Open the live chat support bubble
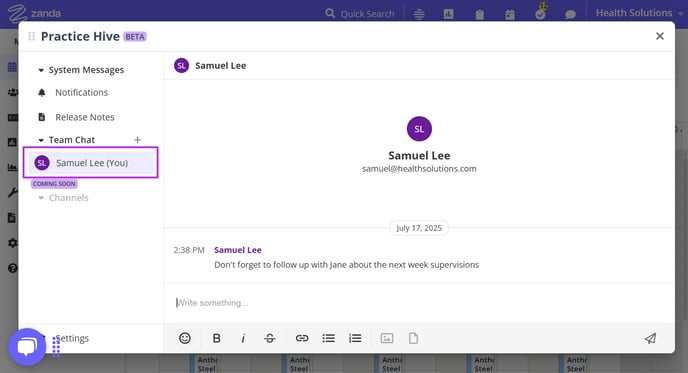Image resolution: width=688 pixels, height=373 pixels. [27, 347]
